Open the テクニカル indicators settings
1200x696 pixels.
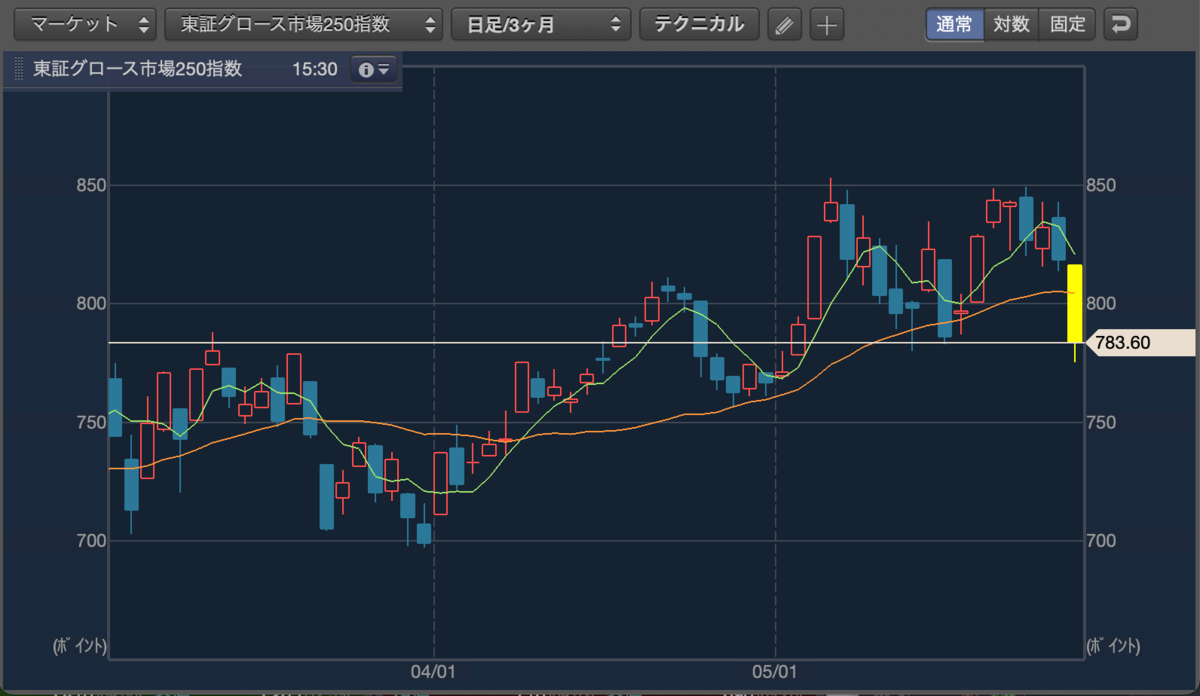pos(699,24)
